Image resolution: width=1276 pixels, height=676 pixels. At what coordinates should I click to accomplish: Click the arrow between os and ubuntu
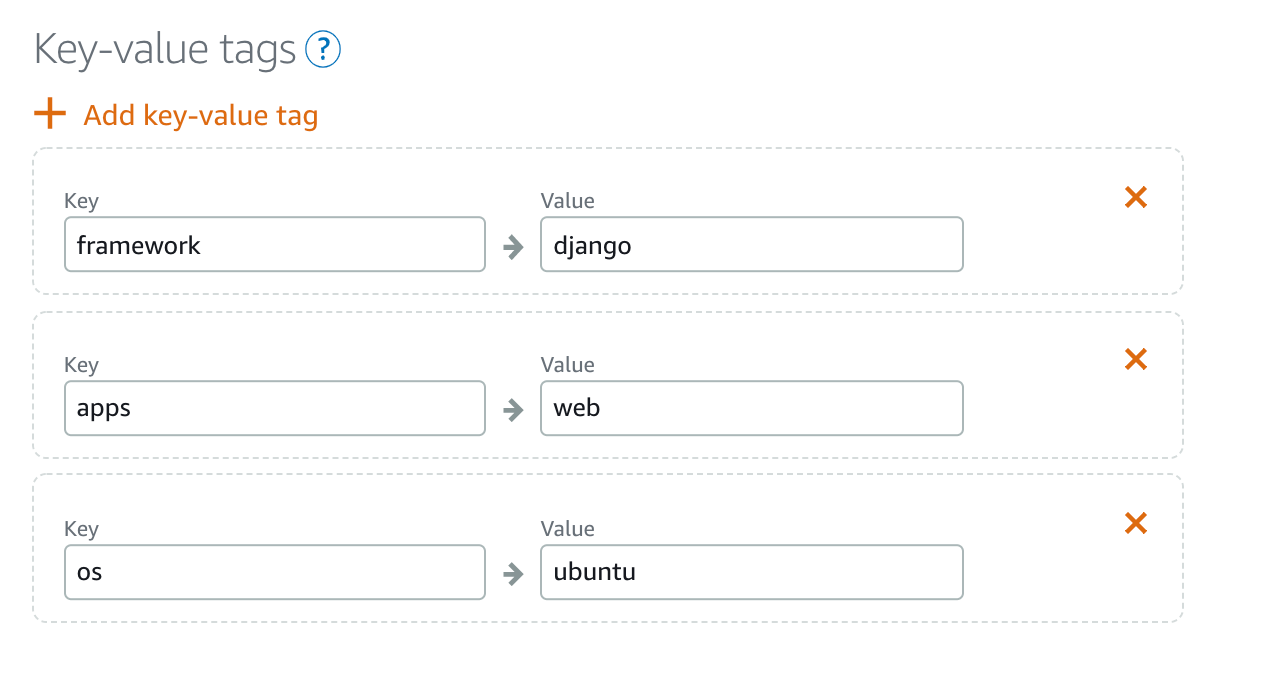point(513,573)
